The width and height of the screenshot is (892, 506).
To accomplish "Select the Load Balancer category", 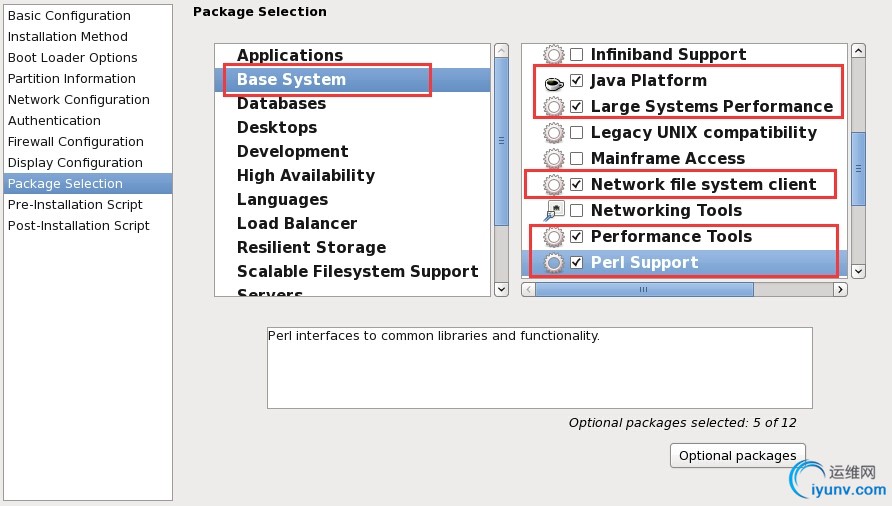I will click(352, 224).
